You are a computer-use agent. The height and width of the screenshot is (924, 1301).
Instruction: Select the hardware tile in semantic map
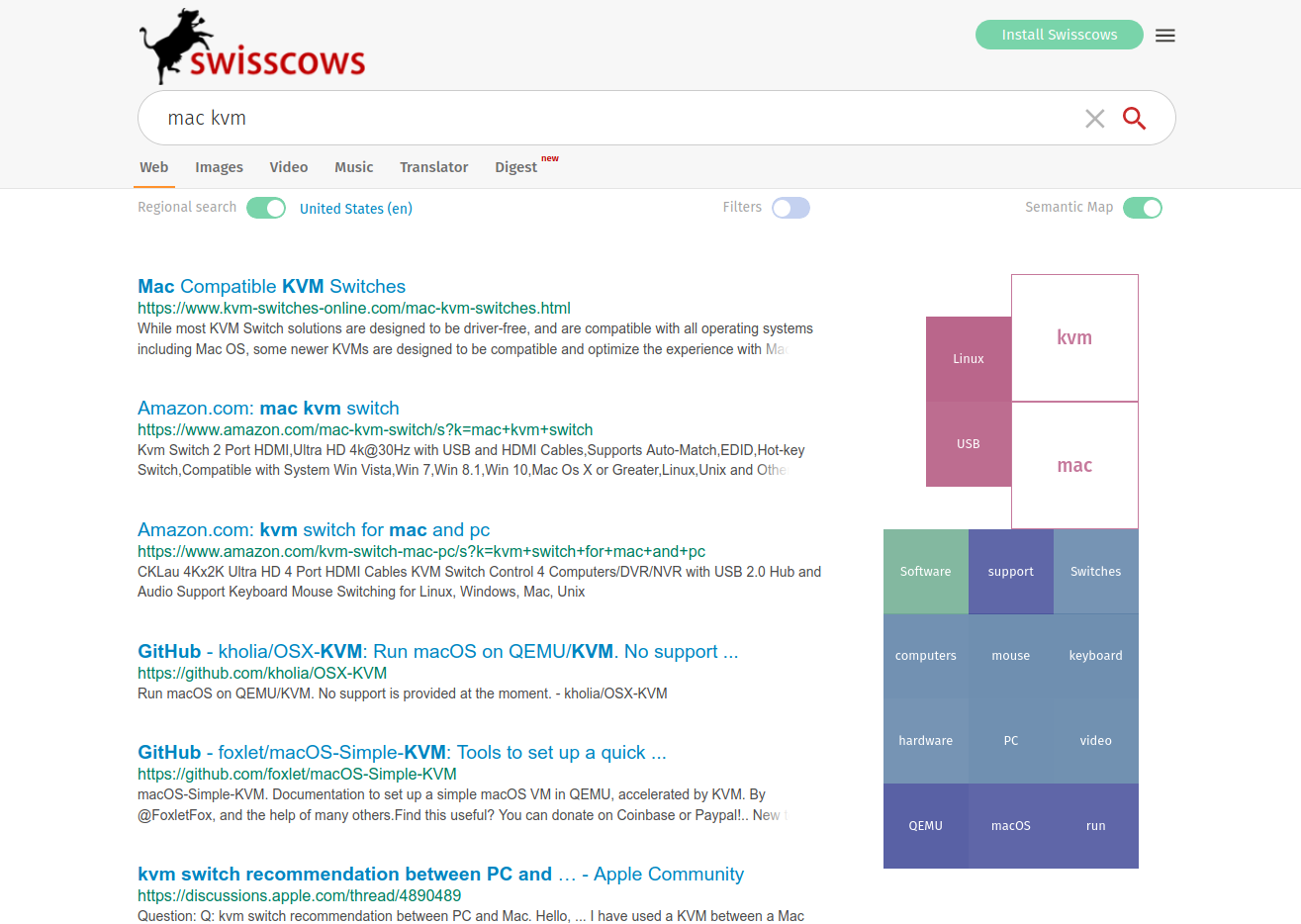coord(926,741)
